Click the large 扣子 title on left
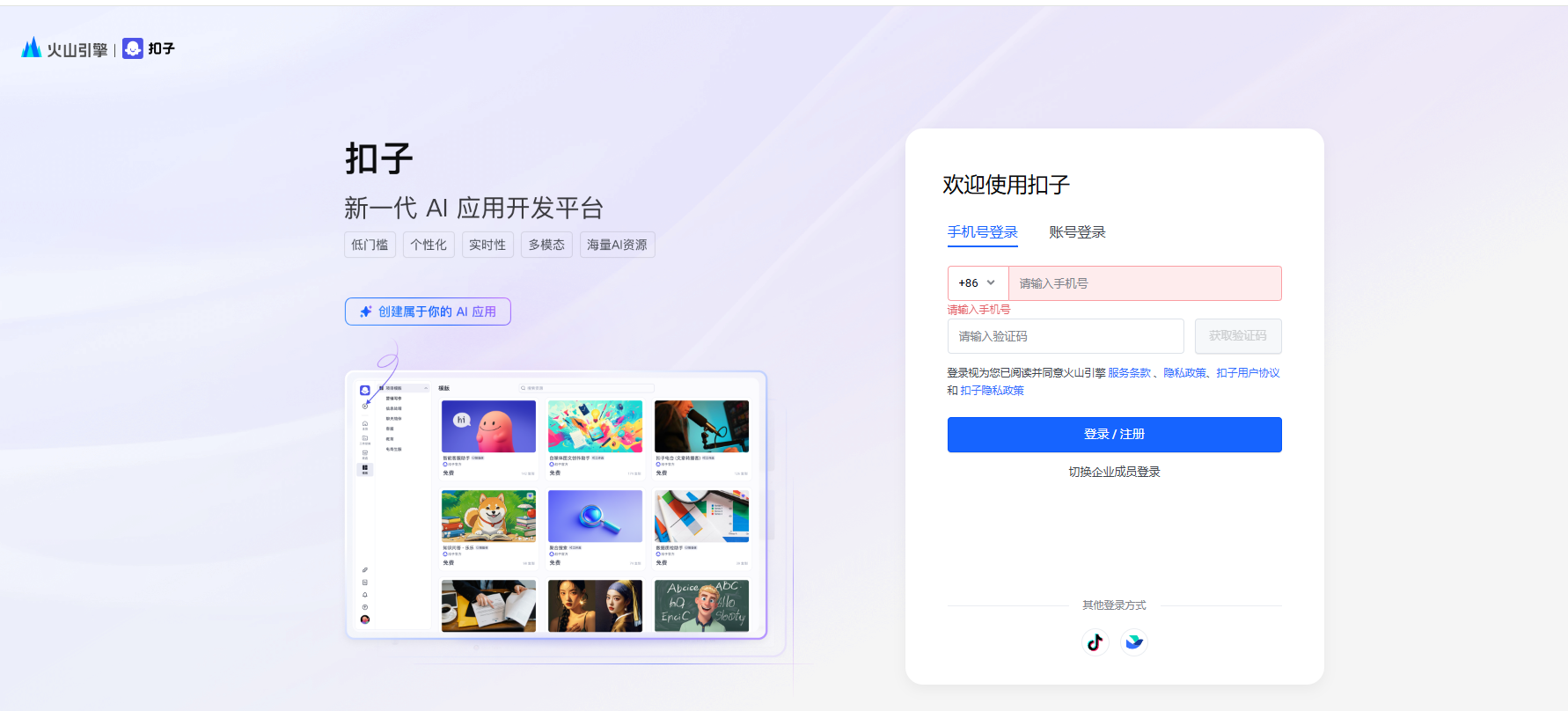Image resolution: width=1568 pixels, height=711 pixels. 379,159
